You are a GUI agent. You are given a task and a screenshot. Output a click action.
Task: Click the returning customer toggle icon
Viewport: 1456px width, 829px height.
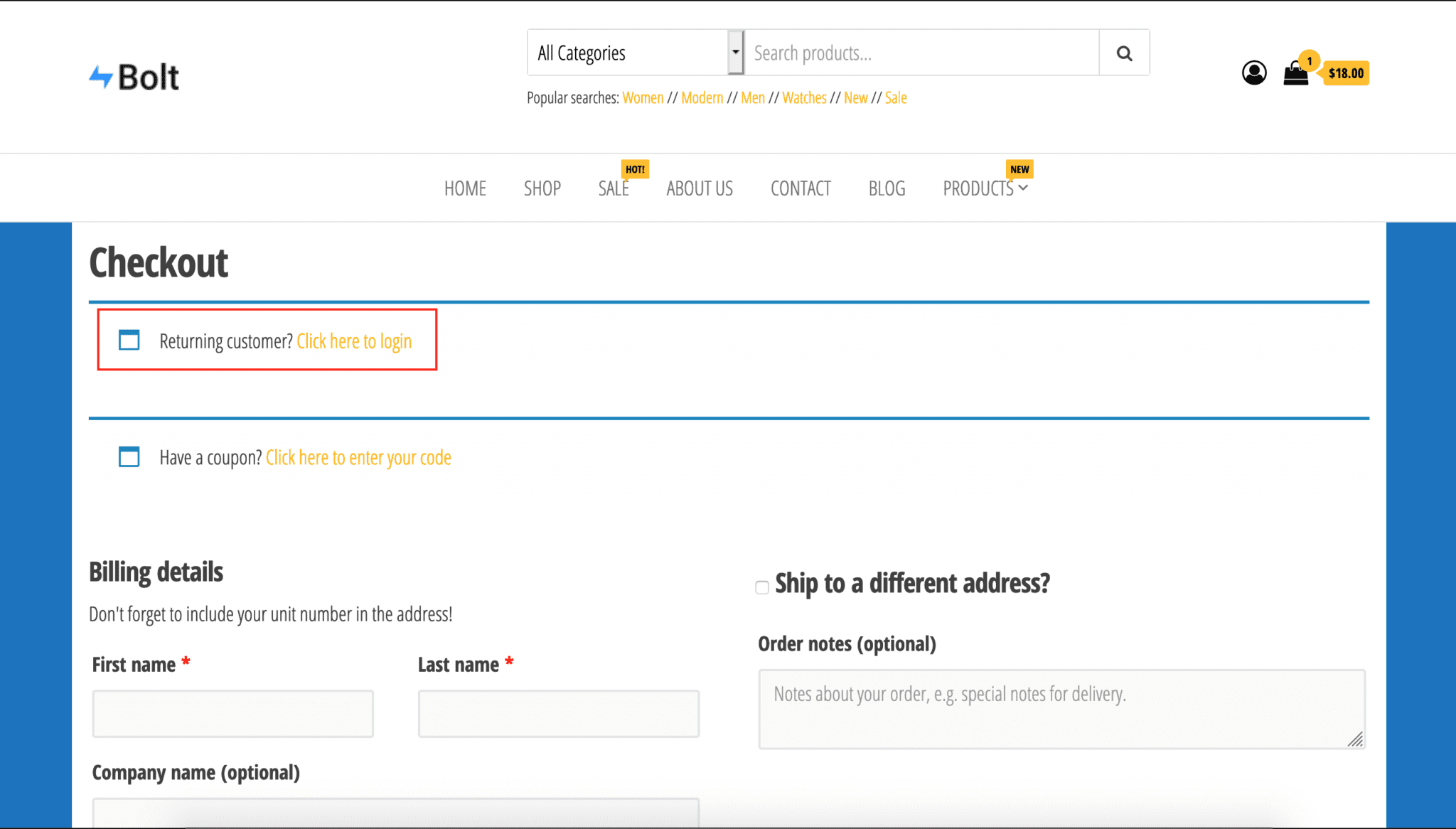click(x=129, y=341)
